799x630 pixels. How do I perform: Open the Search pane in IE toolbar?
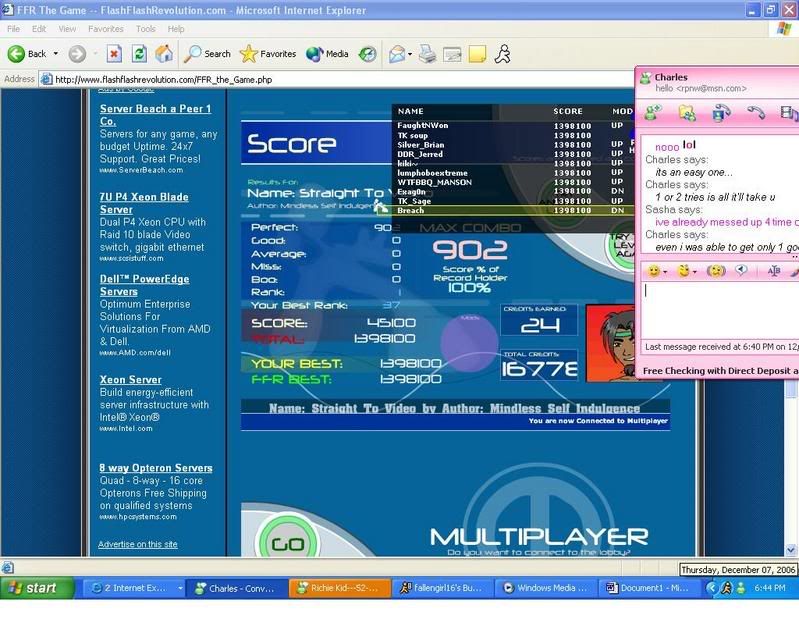coord(207,54)
